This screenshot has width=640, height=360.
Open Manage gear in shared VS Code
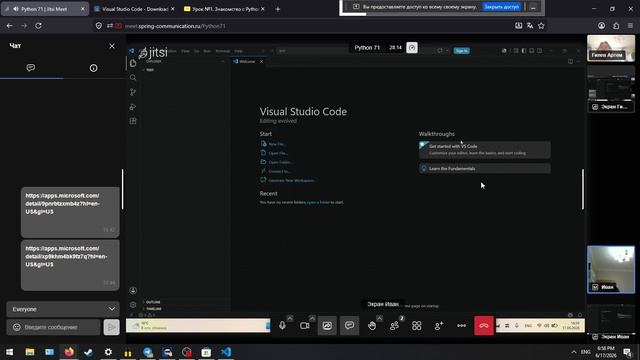(133, 305)
